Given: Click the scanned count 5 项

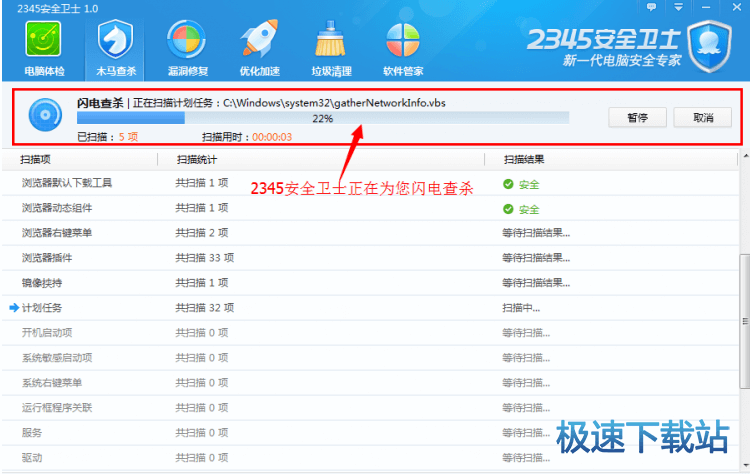Looking at the screenshot, I should click(x=128, y=137).
